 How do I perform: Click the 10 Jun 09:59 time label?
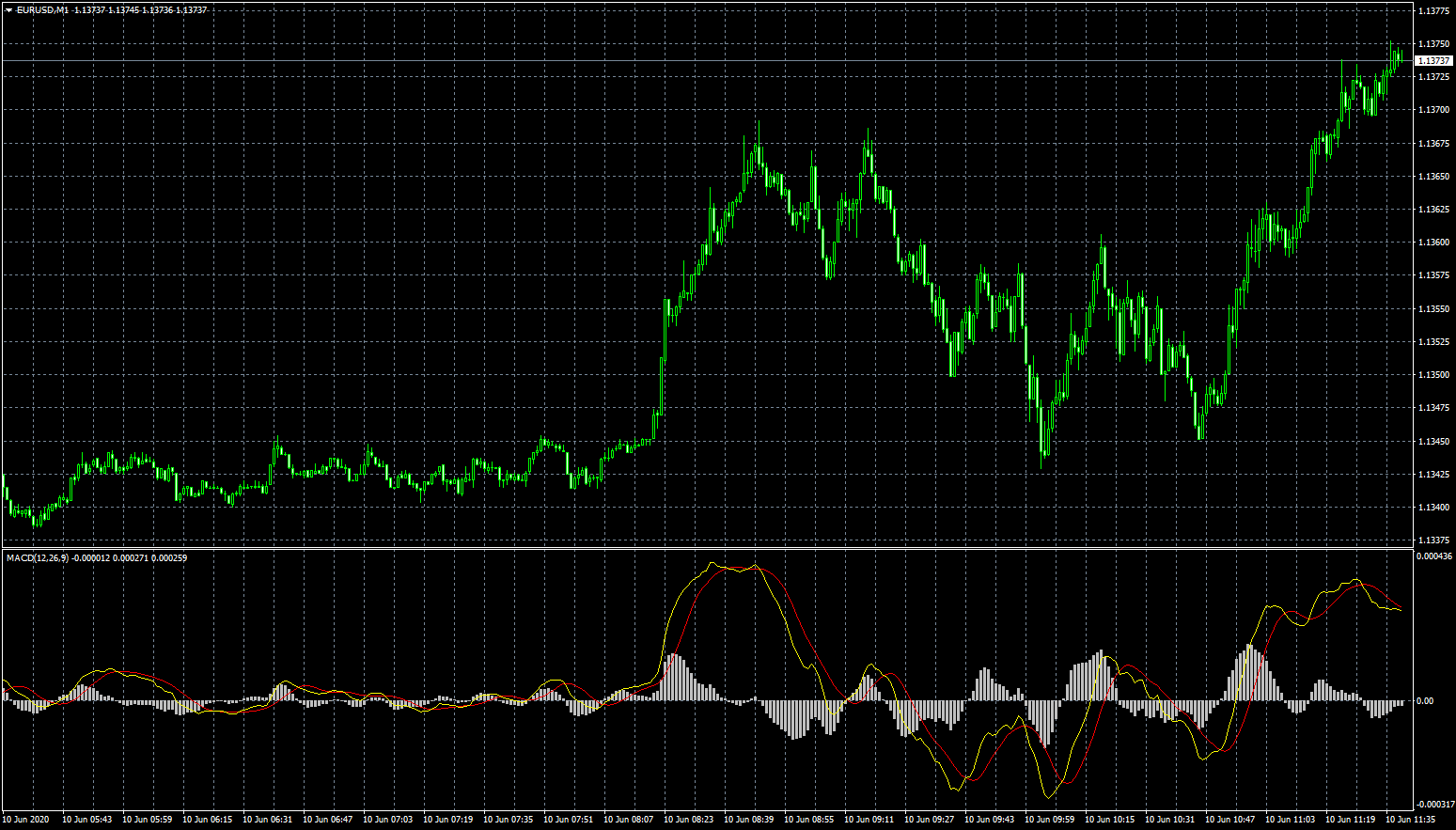point(1050,820)
